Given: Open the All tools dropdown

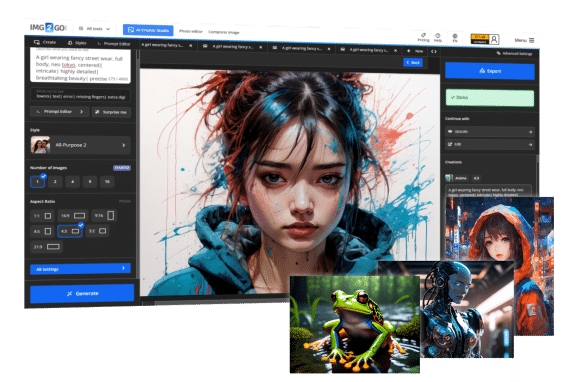Looking at the screenshot, I should (x=95, y=28).
